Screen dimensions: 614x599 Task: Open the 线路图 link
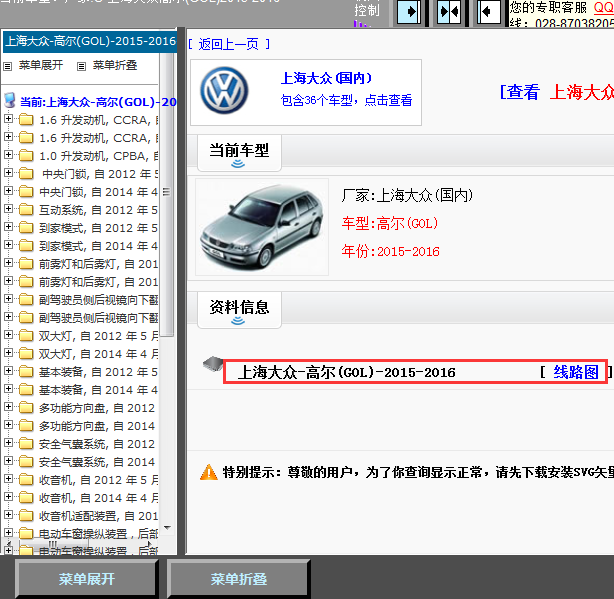point(576,372)
